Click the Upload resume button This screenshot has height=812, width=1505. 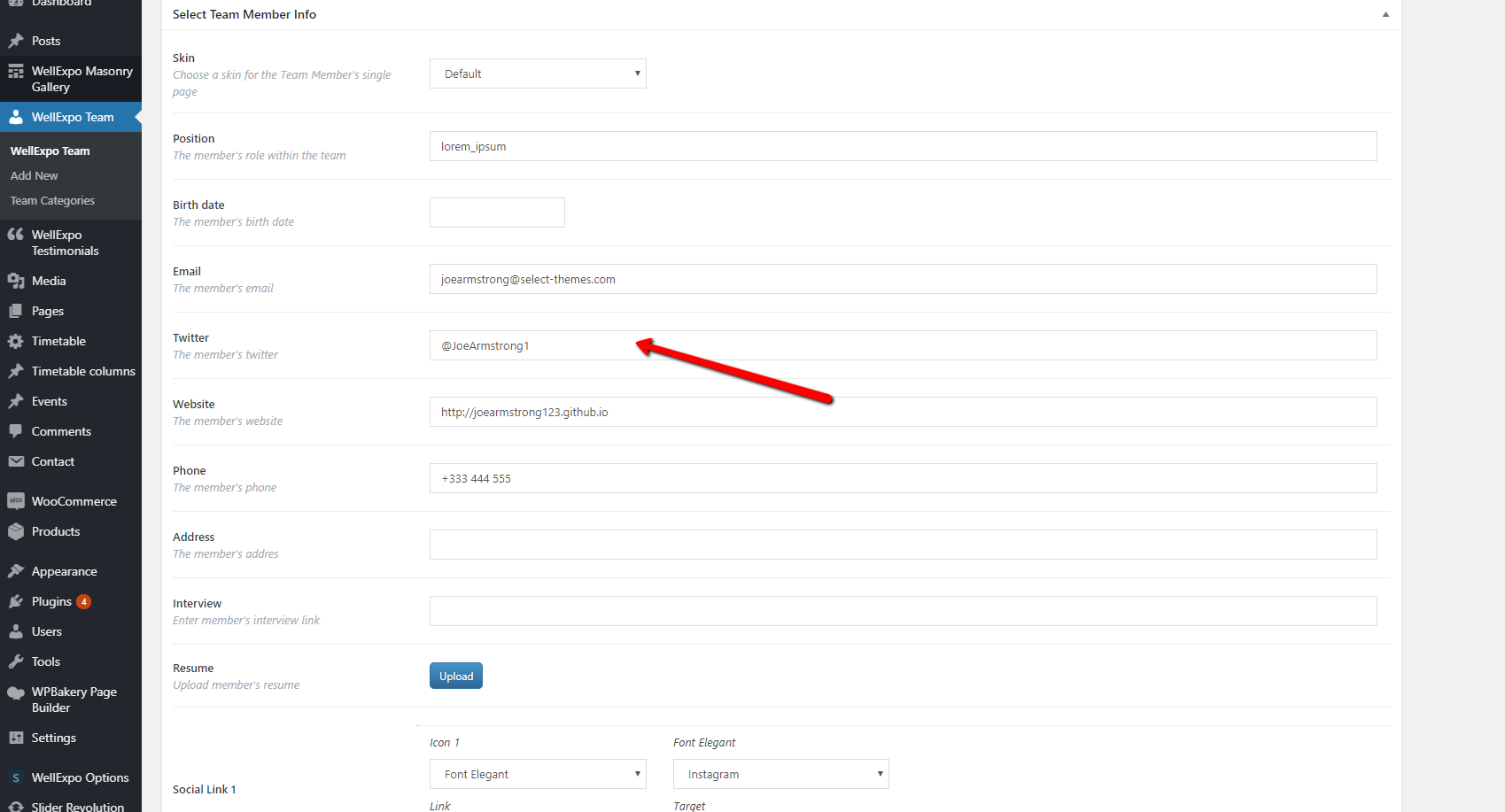[x=456, y=676]
